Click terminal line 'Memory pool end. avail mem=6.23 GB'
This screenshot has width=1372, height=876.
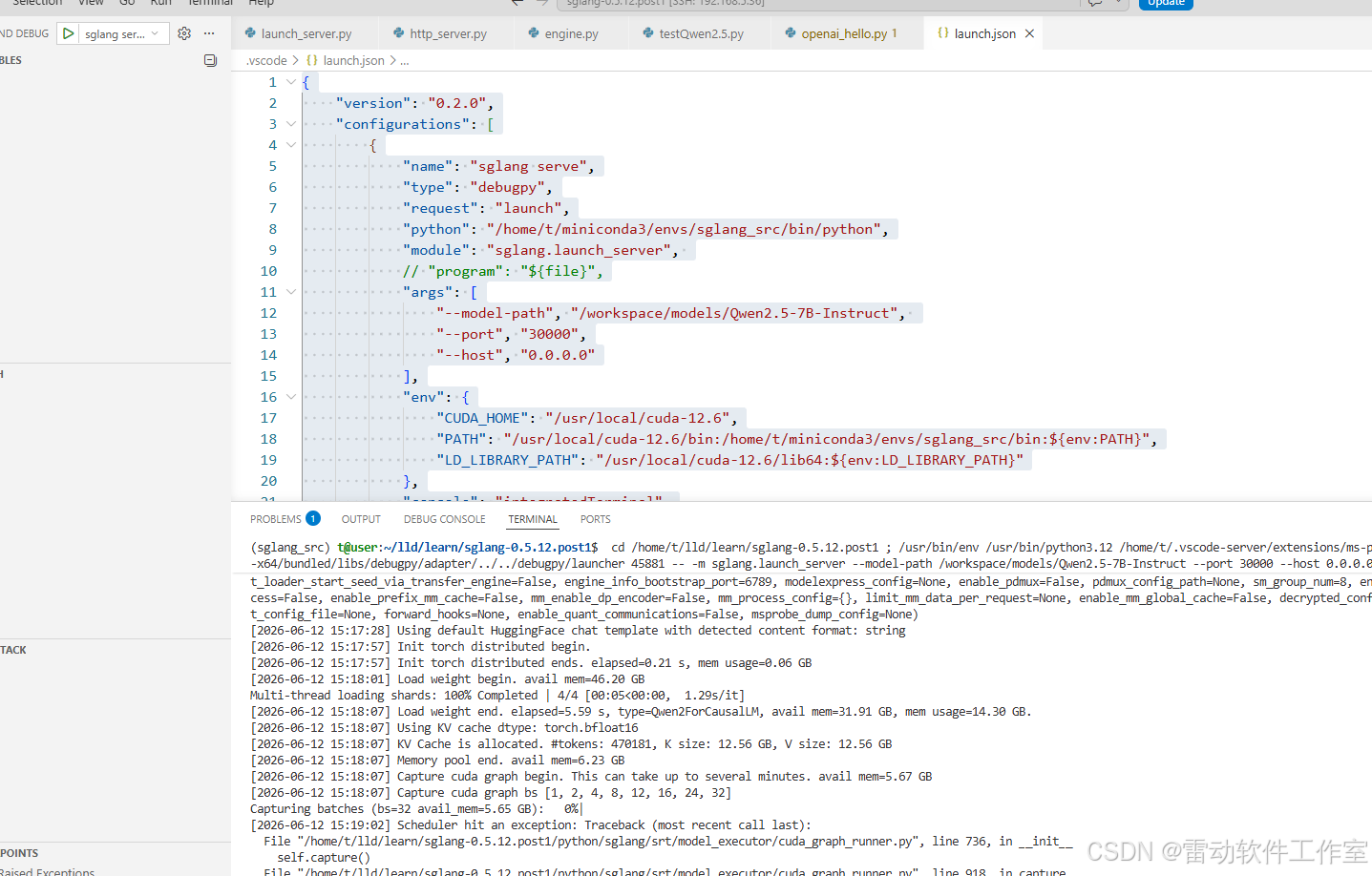tap(437, 761)
